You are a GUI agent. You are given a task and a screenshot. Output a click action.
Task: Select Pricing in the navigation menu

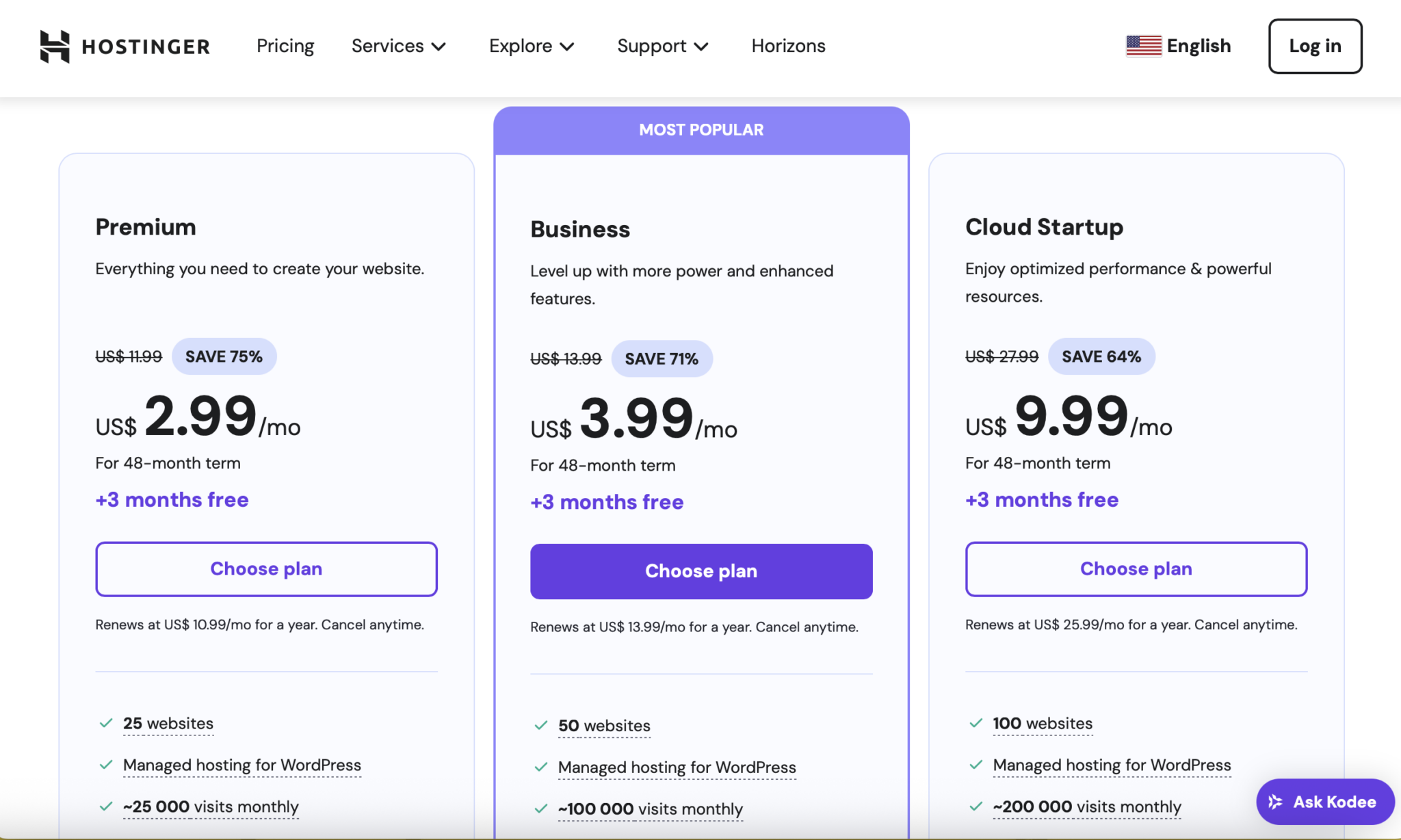click(285, 46)
